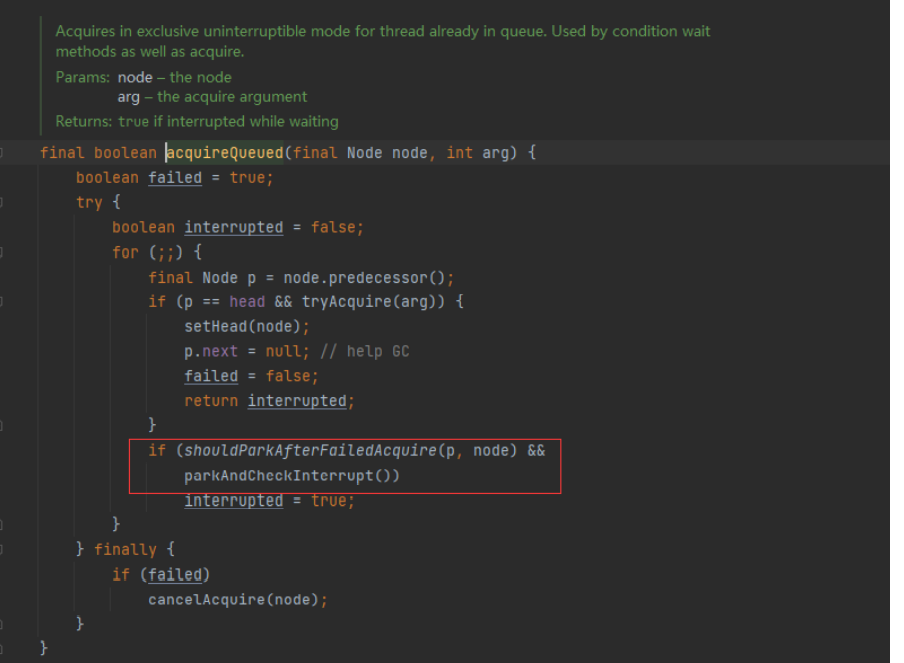Click the 'try' keyword
This screenshot has height=663, width=904.
[x=89, y=202]
